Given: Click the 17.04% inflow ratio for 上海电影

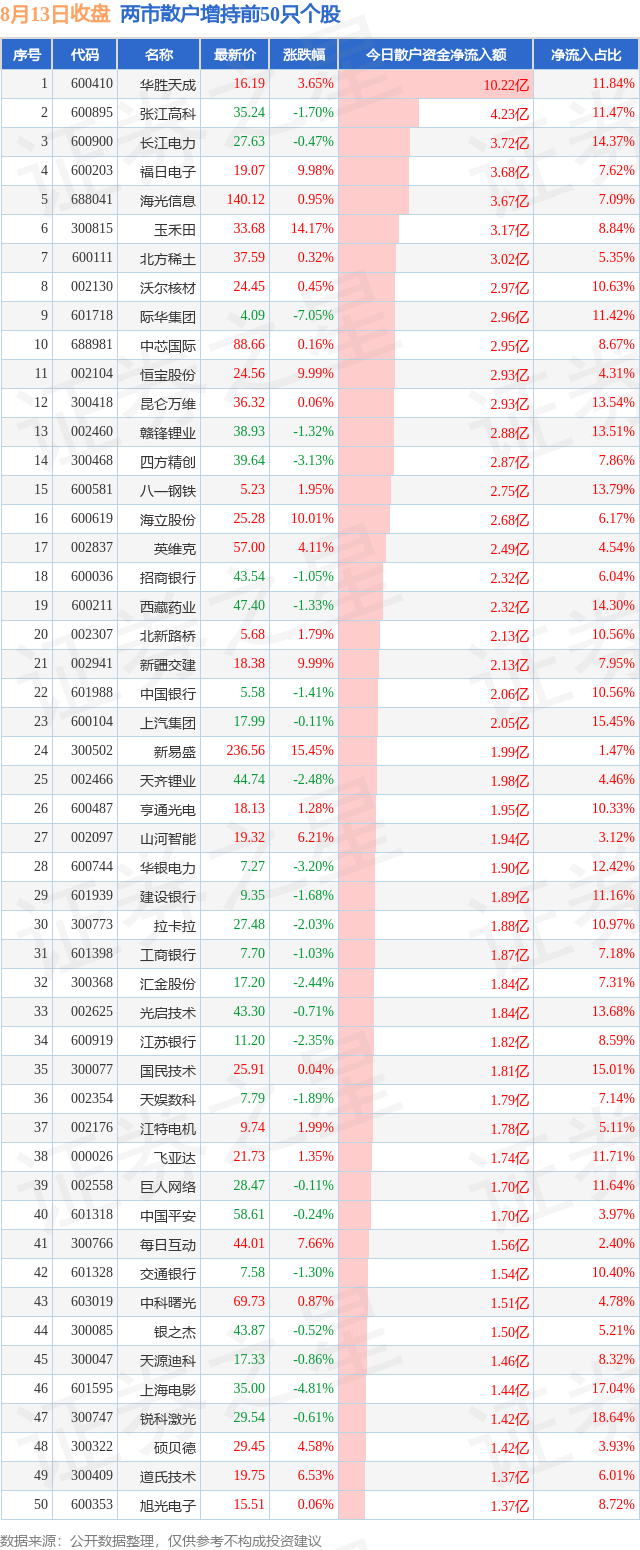Looking at the screenshot, I should pyautogui.click(x=614, y=1389).
